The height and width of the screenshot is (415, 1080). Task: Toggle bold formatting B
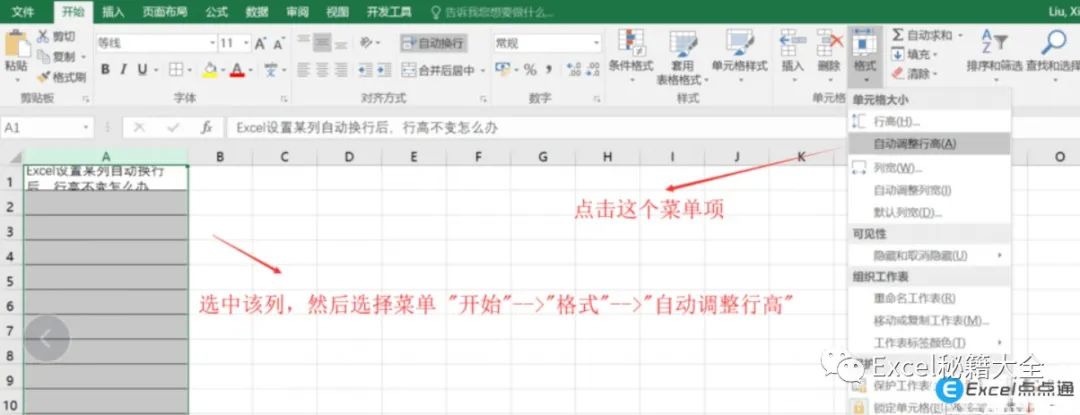click(105, 70)
